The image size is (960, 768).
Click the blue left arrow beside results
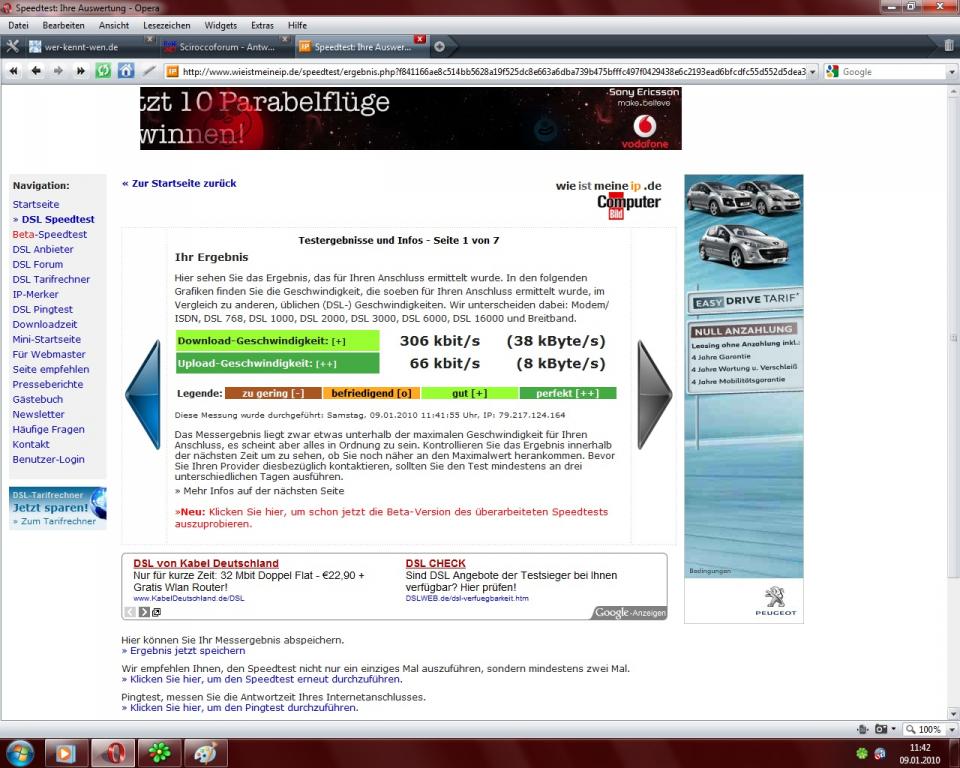(143, 394)
